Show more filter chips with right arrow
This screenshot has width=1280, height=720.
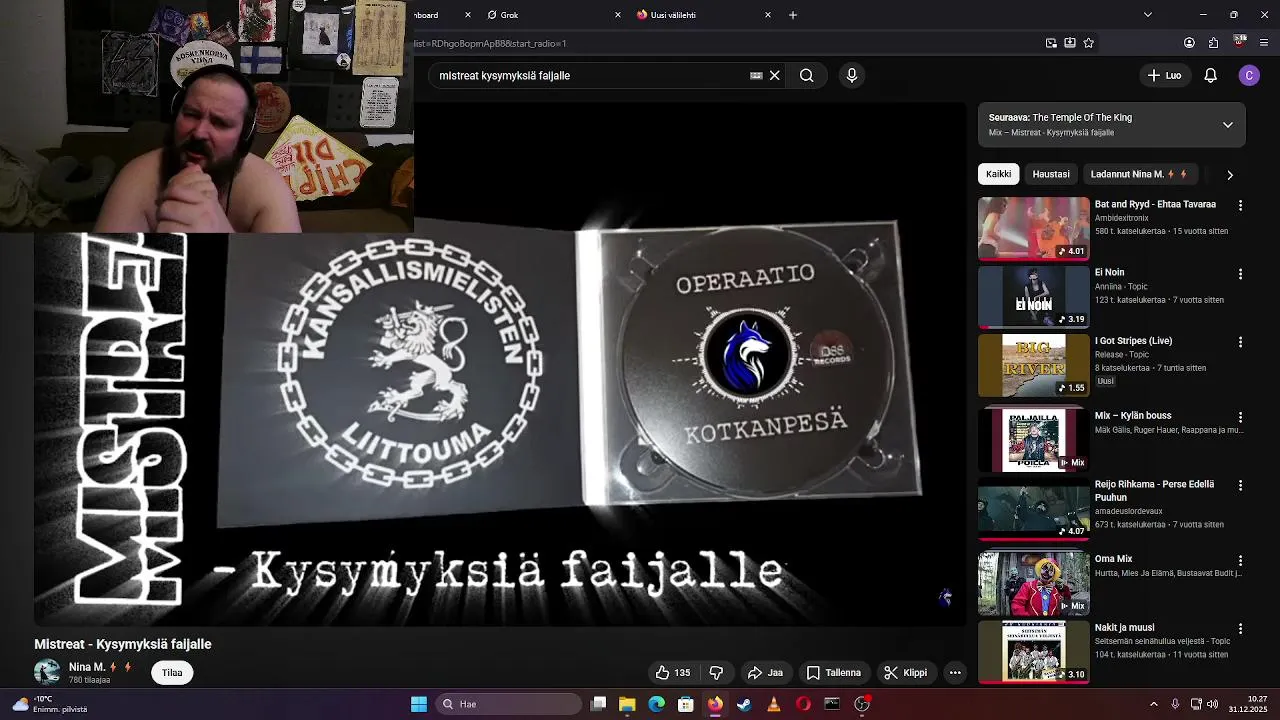click(x=1230, y=174)
